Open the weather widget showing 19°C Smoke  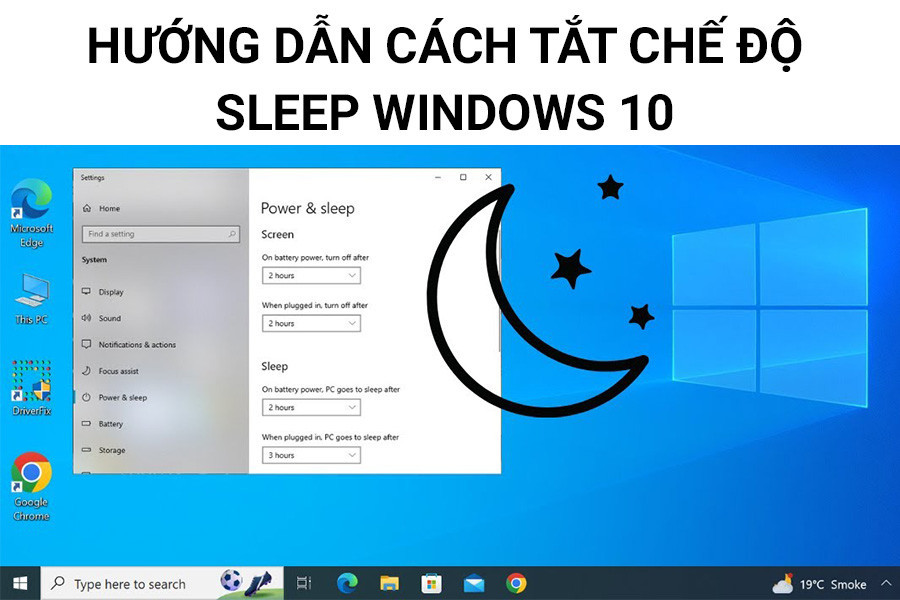(x=819, y=584)
